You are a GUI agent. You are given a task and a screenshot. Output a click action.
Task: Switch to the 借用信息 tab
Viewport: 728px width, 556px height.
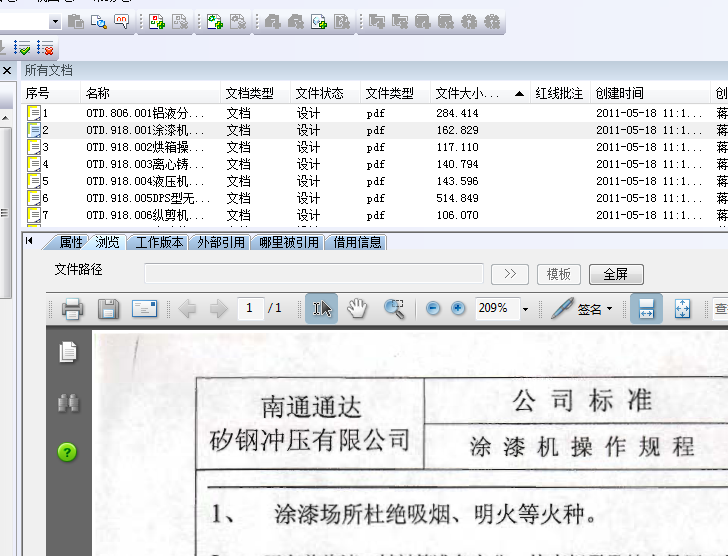click(x=357, y=242)
